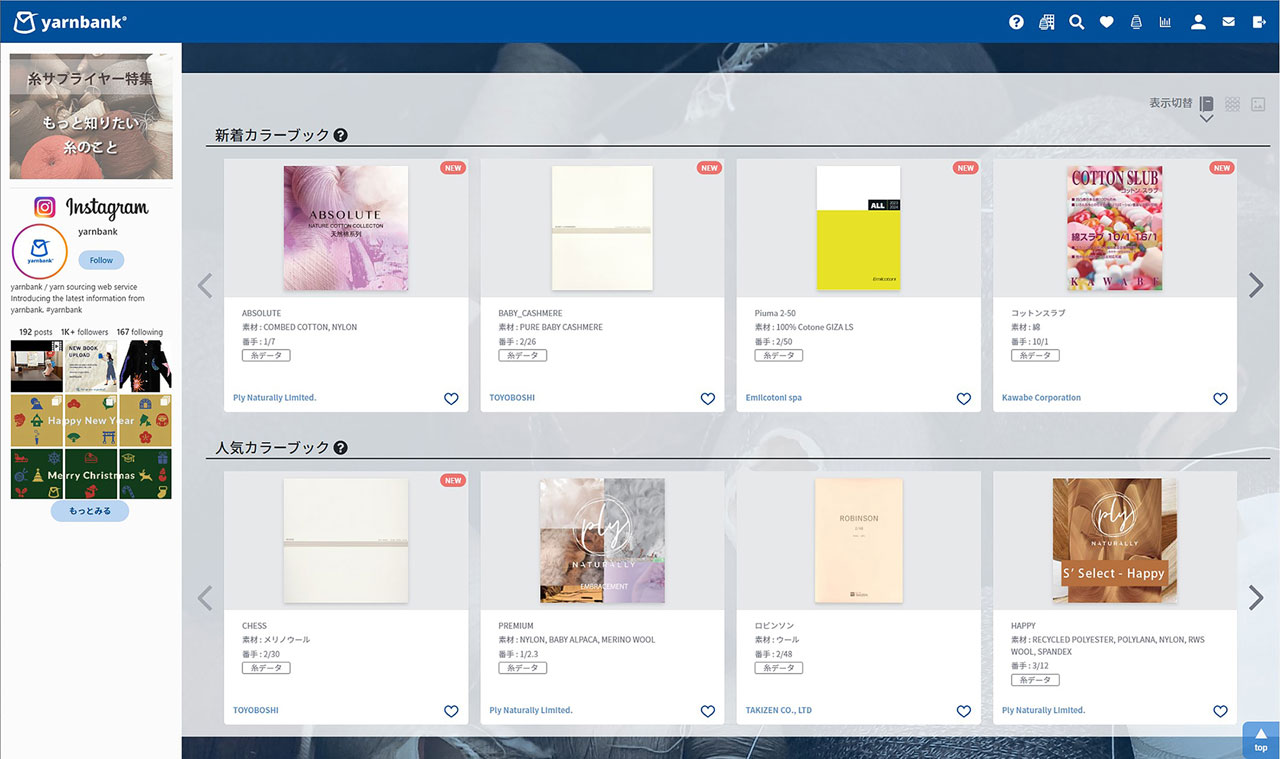Open the help question mark icon in header
This screenshot has height=759, width=1280.
click(1016, 22)
